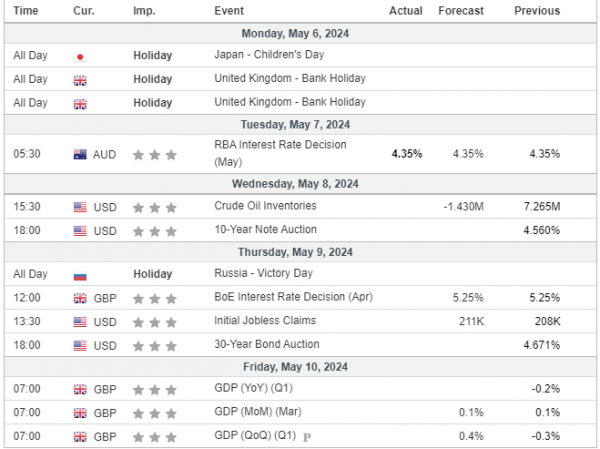Click the importance stars for 30-Year Bond Auction
This screenshot has height=449, width=600.
155,346
